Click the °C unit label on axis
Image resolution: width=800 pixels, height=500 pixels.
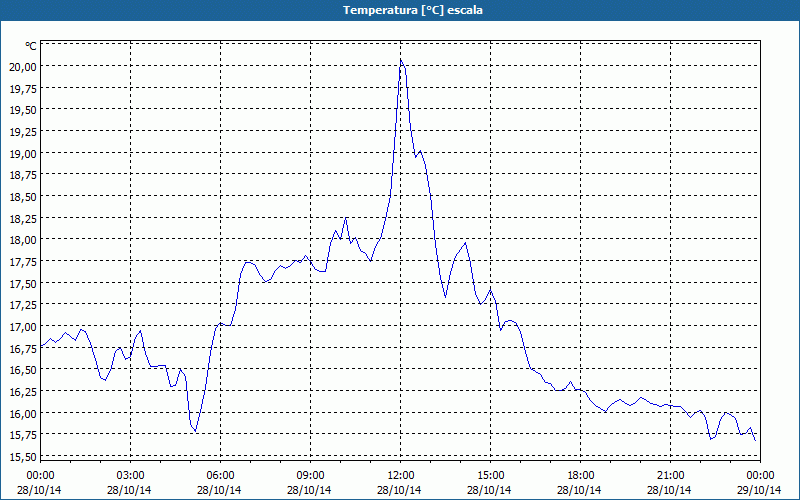pos(31,46)
